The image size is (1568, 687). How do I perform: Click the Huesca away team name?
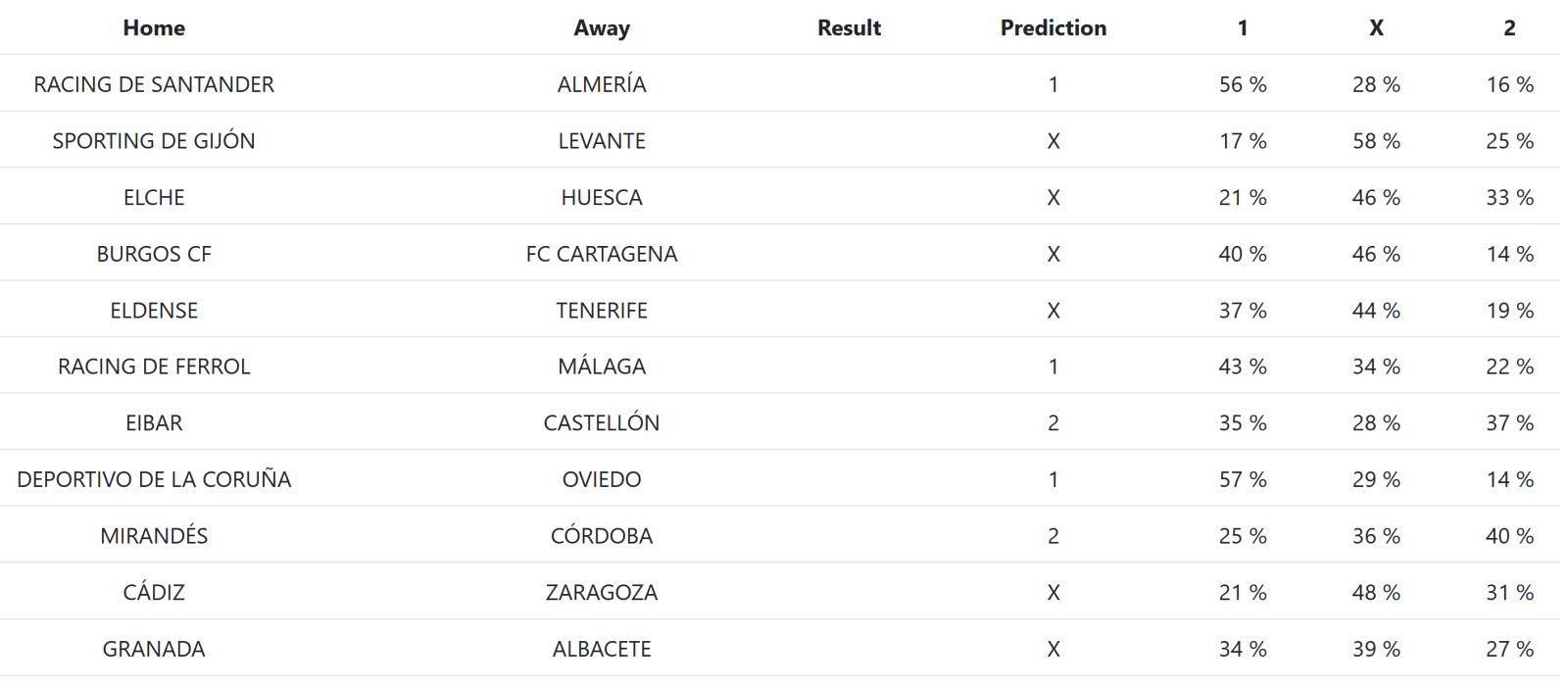pos(602,197)
